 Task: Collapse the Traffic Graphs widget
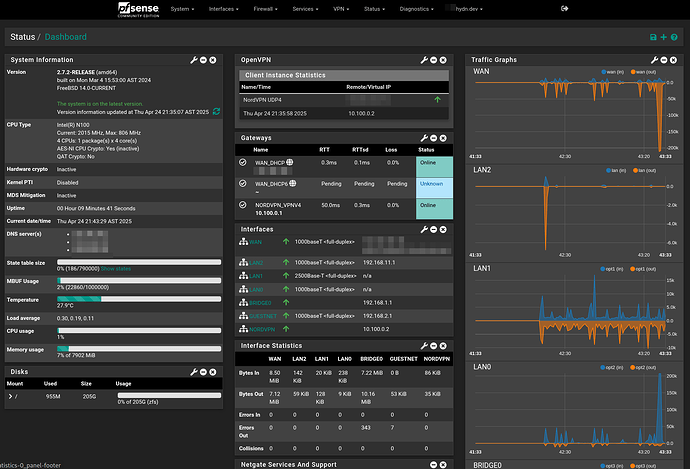click(x=664, y=60)
